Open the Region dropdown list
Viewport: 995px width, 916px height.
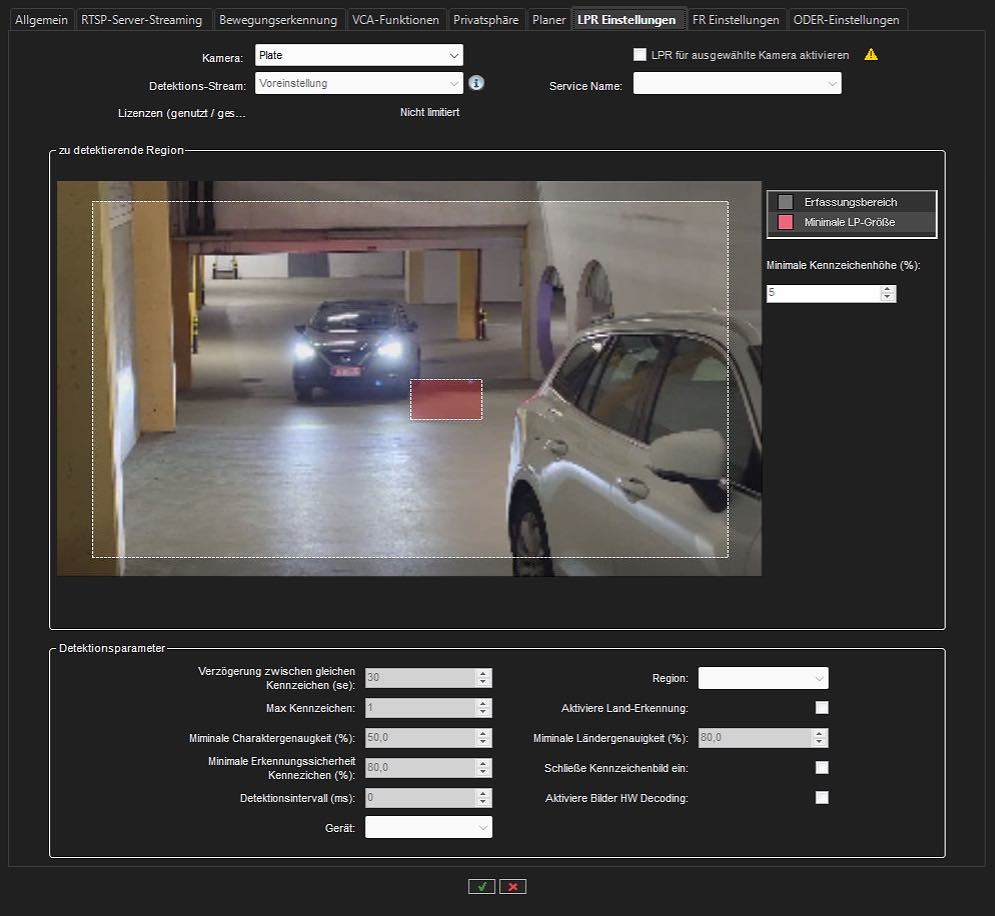tap(763, 679)
